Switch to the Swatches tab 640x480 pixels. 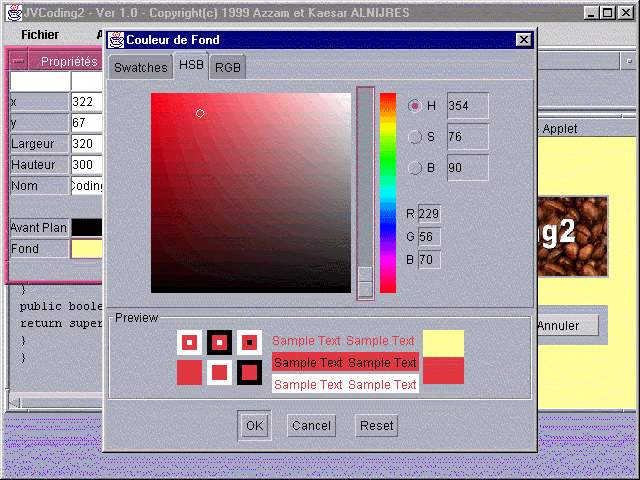[x=140, y=67]
